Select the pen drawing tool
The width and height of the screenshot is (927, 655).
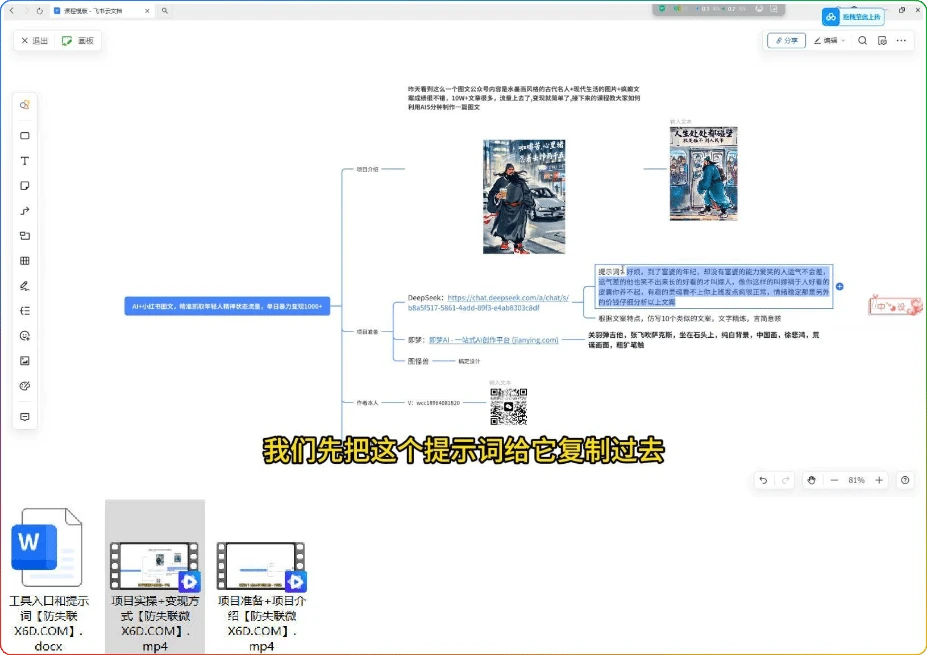tap(25, 286)
